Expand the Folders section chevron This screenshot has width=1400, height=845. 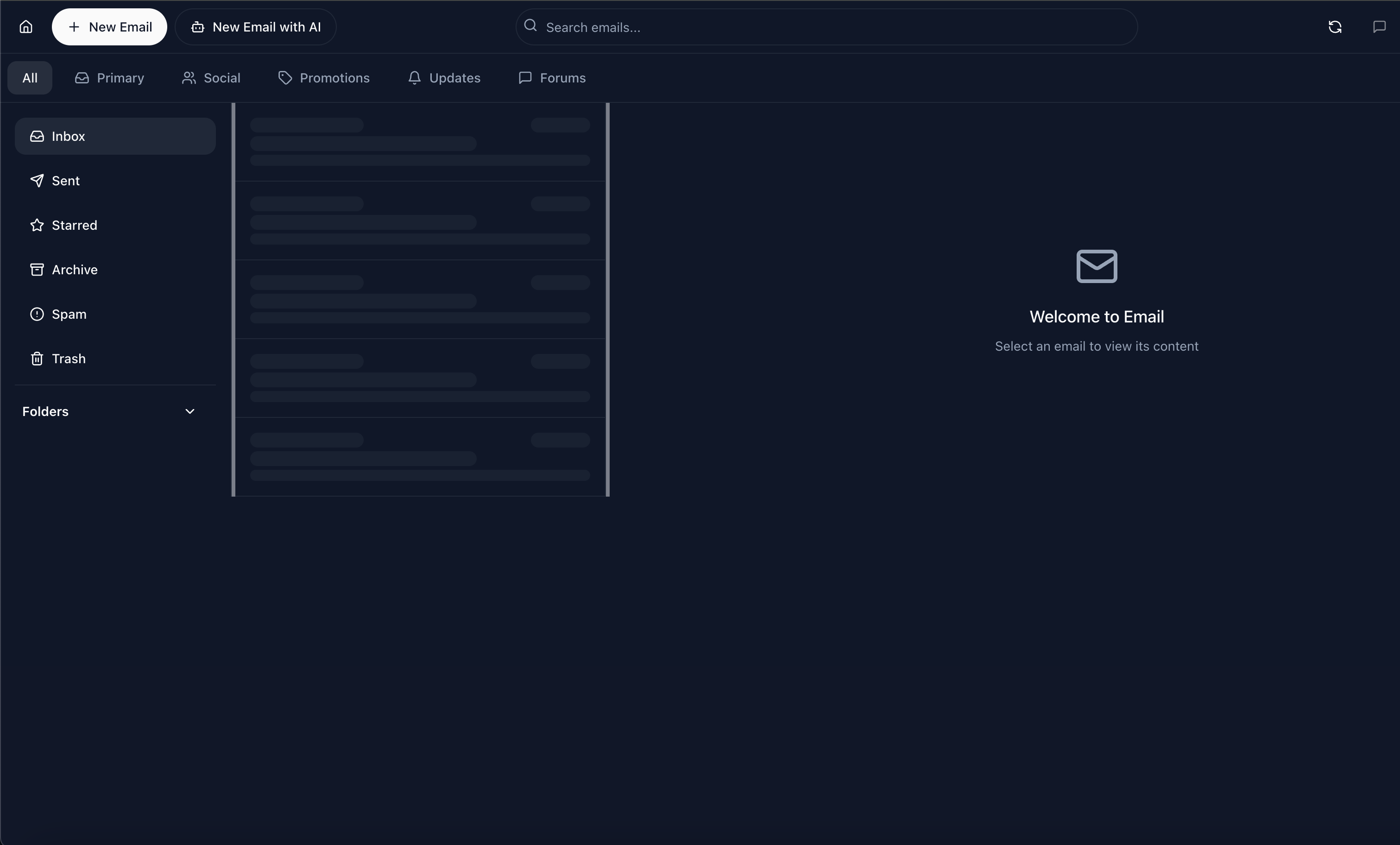tap(190, 411)
